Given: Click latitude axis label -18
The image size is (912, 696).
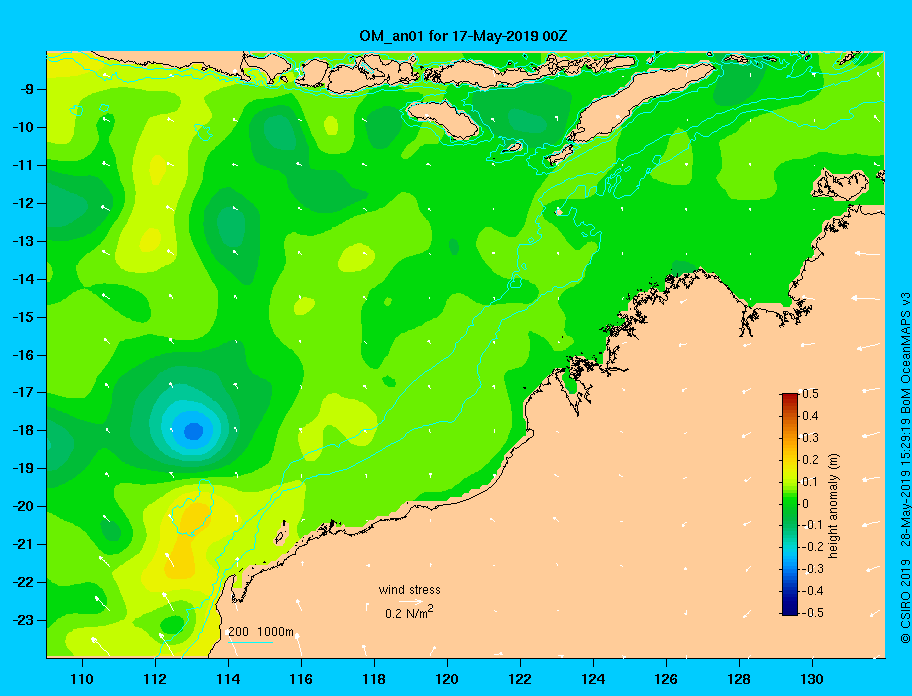Looking at the screenshot, I should point(22,430).
